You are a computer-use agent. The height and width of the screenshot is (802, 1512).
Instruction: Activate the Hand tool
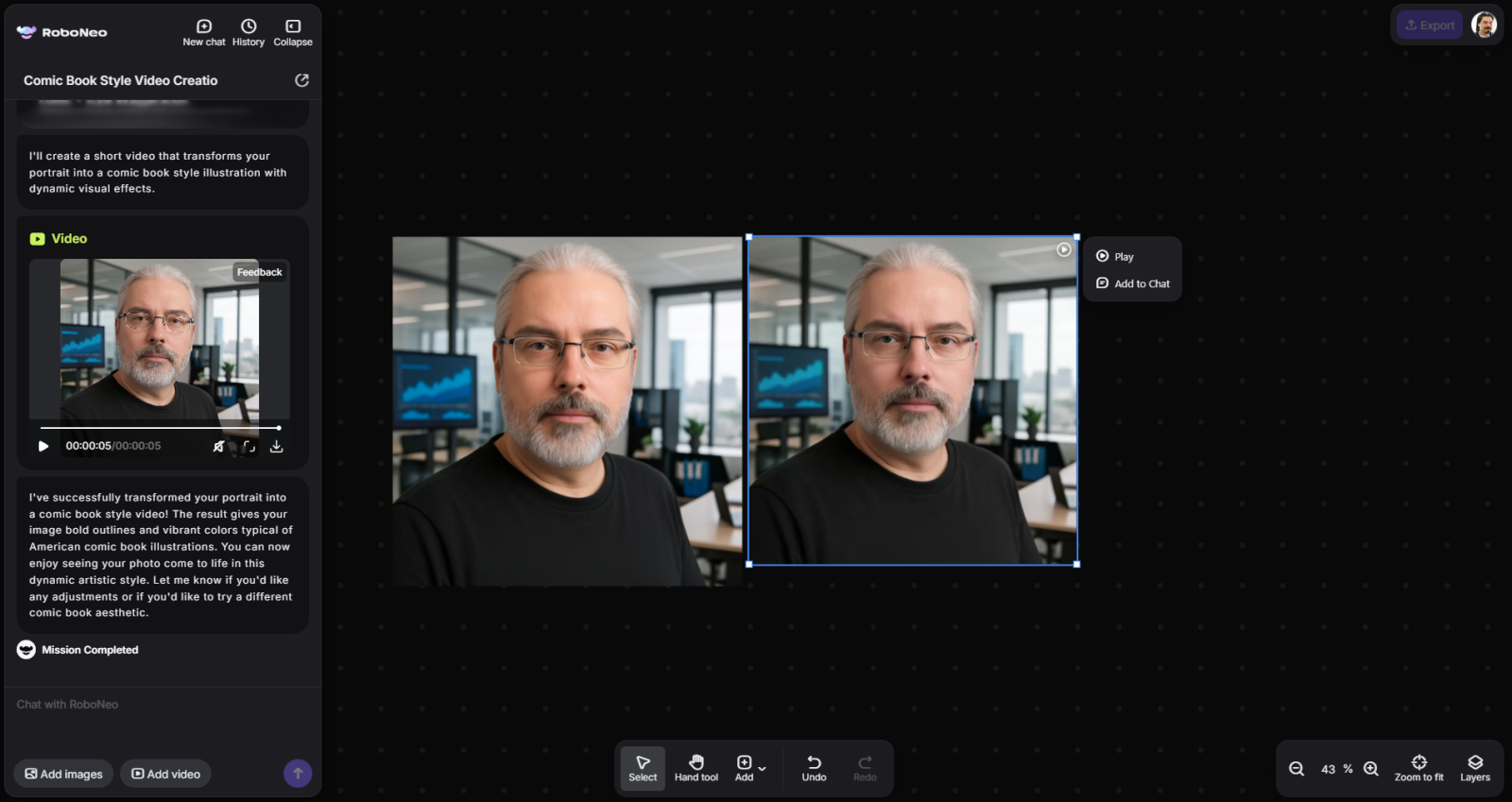[x=696, y=768]
